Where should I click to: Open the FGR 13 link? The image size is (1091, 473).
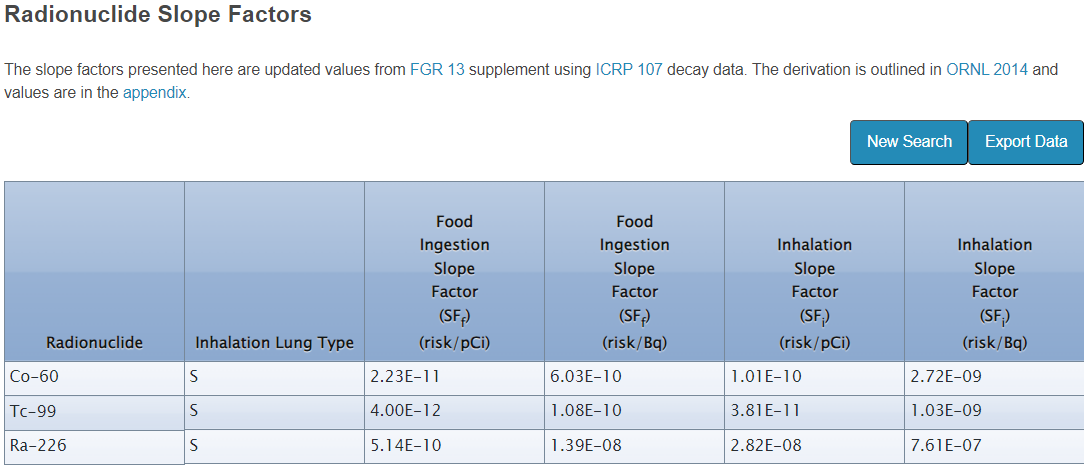point(437,70)
